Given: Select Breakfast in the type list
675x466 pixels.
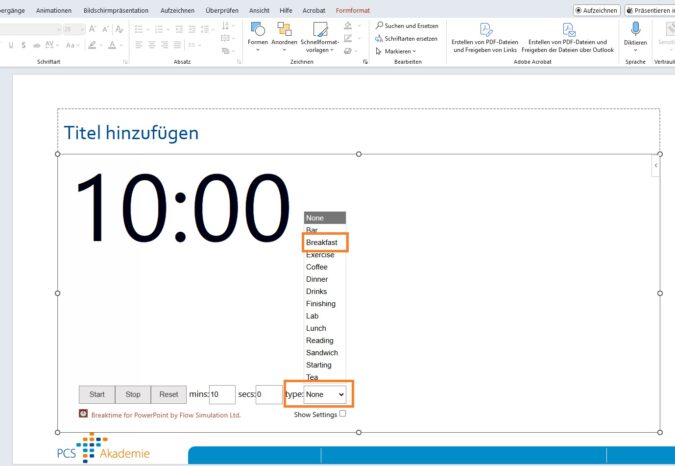Looking at the screenshot, I should [x=325, y=242].
